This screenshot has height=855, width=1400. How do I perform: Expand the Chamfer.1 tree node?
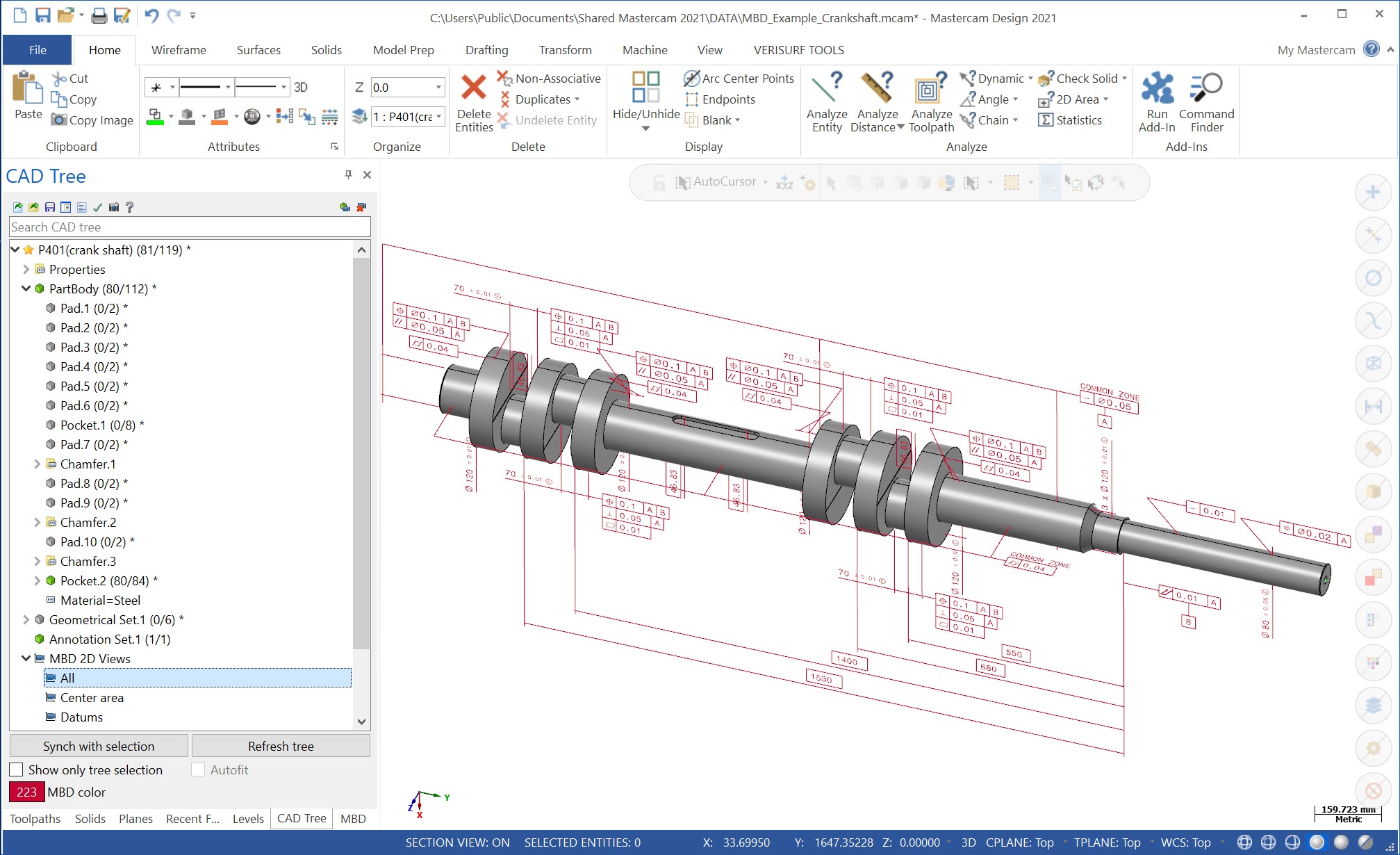coord(37,464)
